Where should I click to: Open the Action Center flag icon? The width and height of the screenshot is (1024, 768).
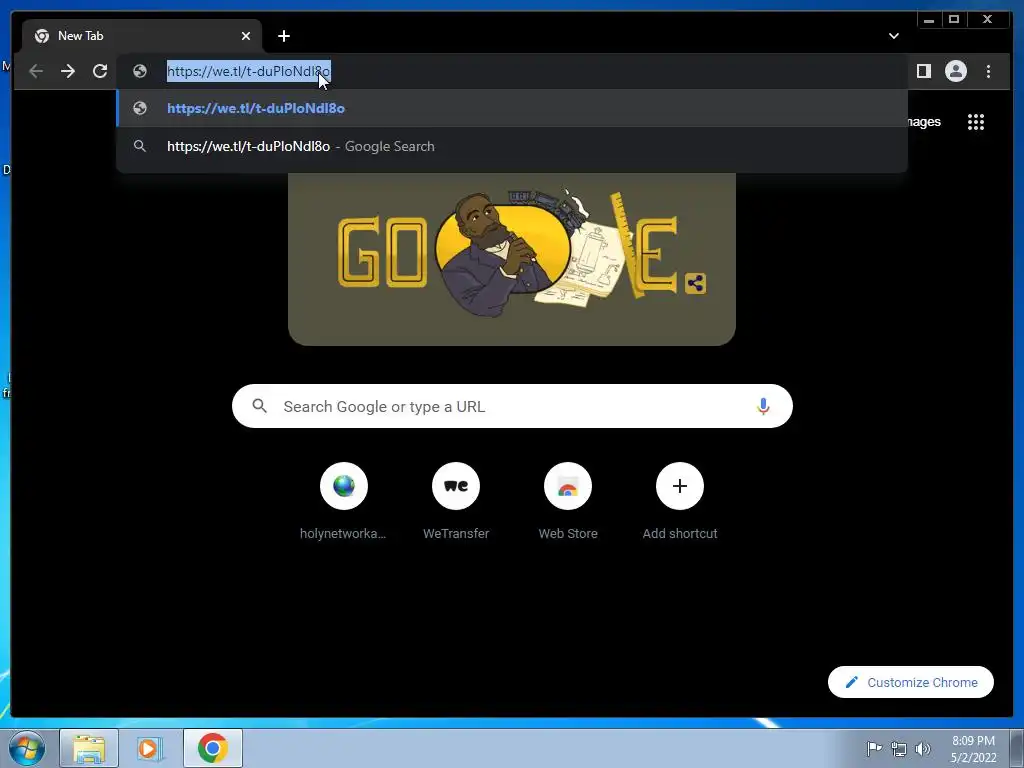point(874,749)
